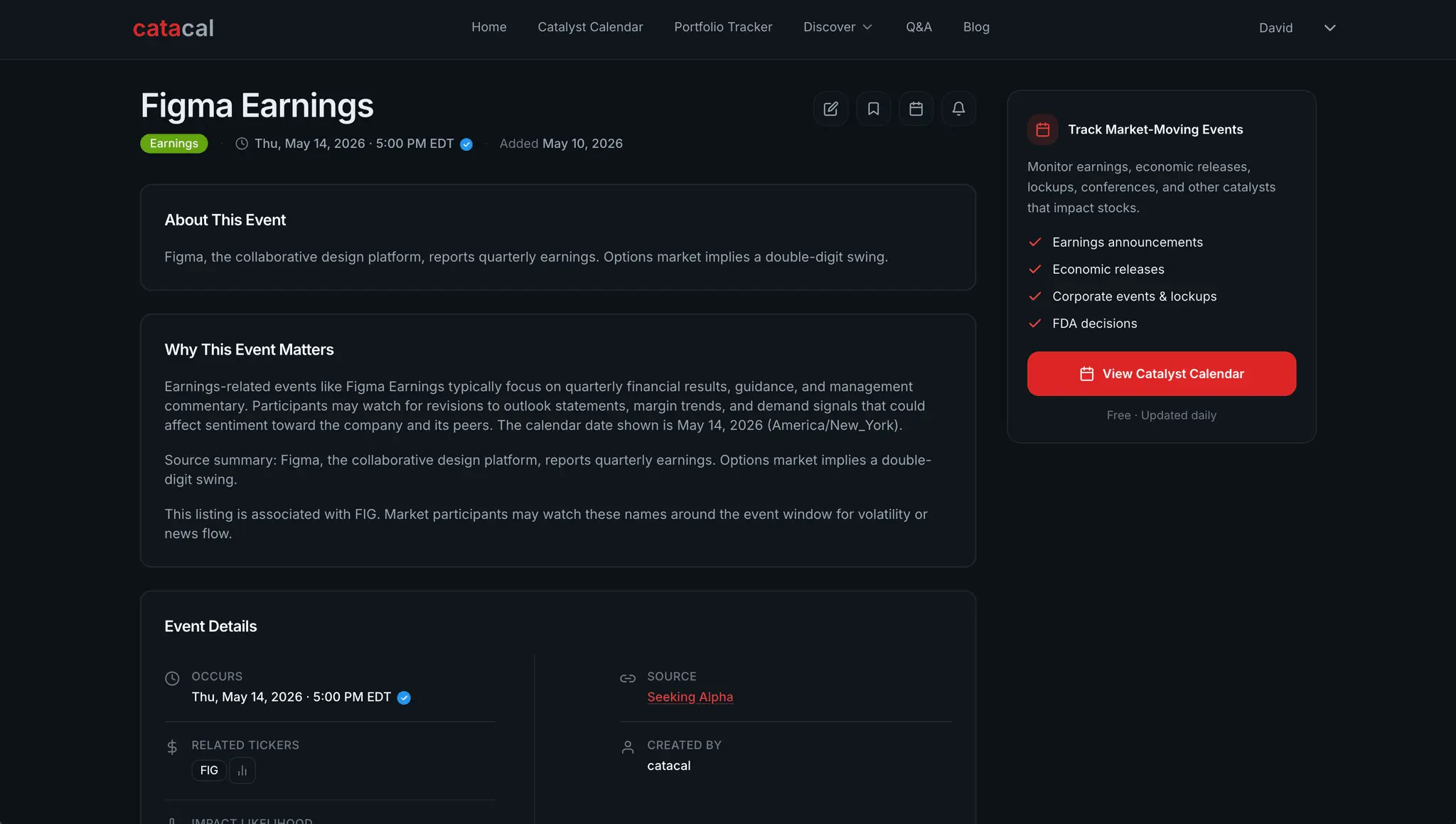1456x824 pixels.
Task: Click the FDA decisions list item
Action: [1095, 323]
